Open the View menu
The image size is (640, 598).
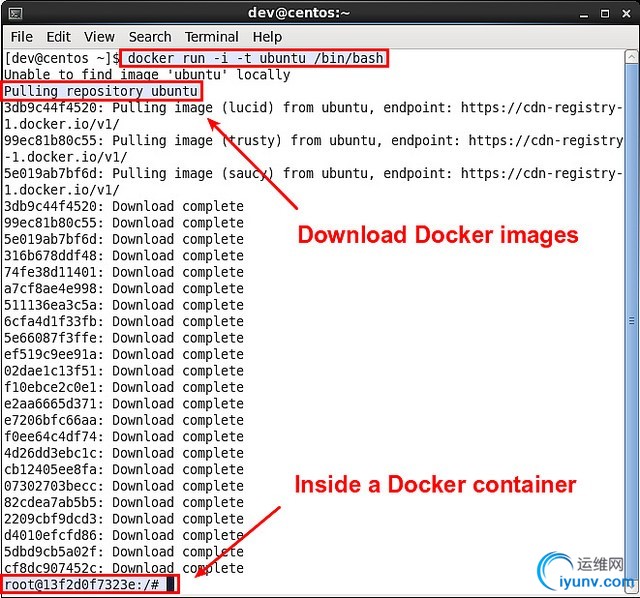tap(99, 37)
